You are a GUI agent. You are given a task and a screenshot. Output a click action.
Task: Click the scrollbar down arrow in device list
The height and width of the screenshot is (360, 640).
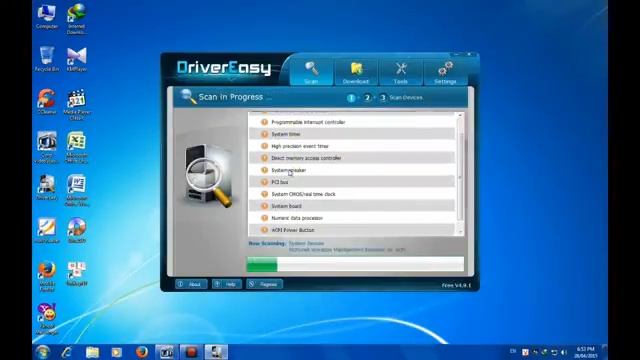point(460,232)
